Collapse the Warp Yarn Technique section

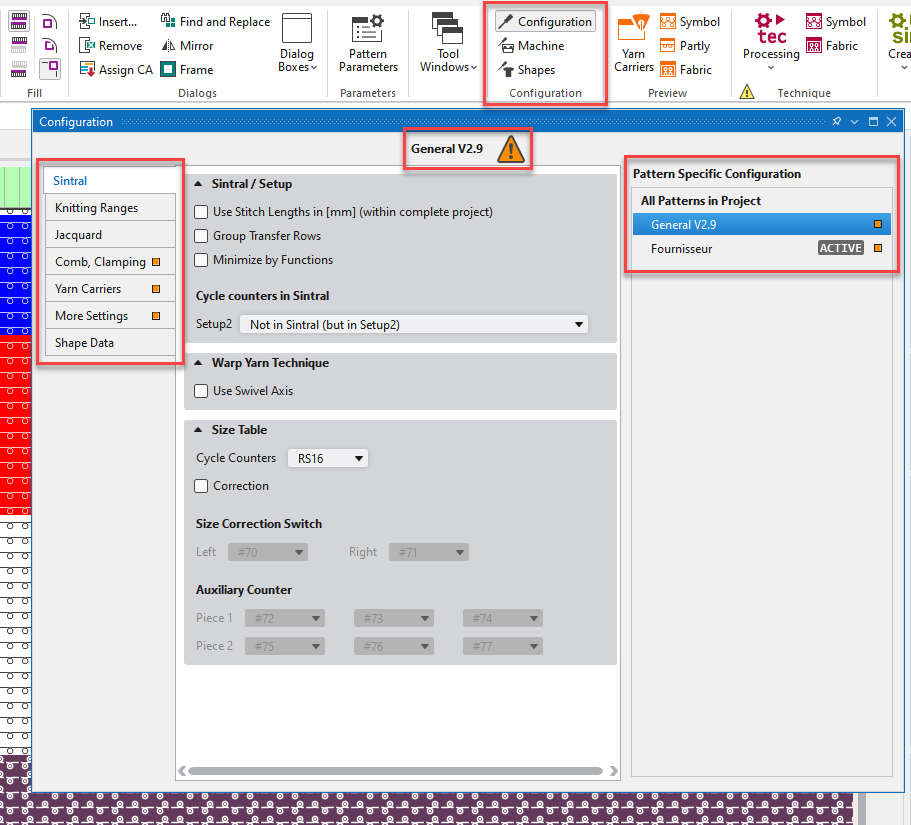(x=198, y=363)
